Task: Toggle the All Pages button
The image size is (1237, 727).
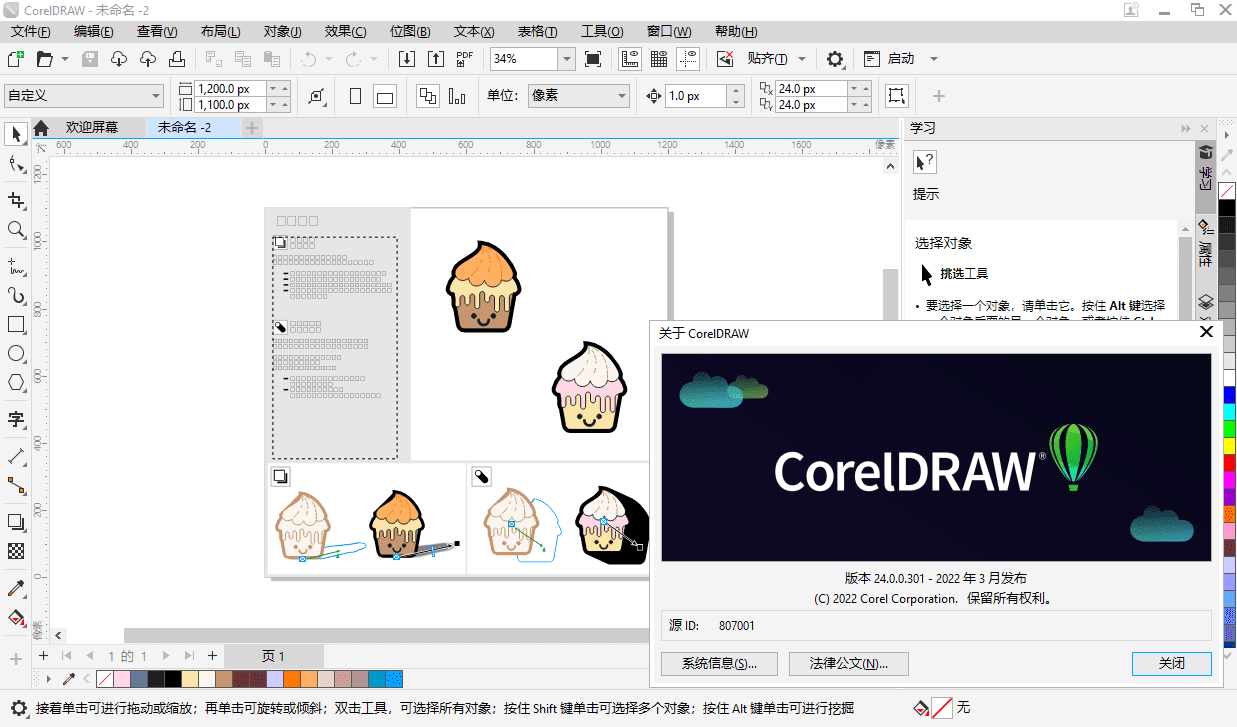Action: tap(428, 96)
